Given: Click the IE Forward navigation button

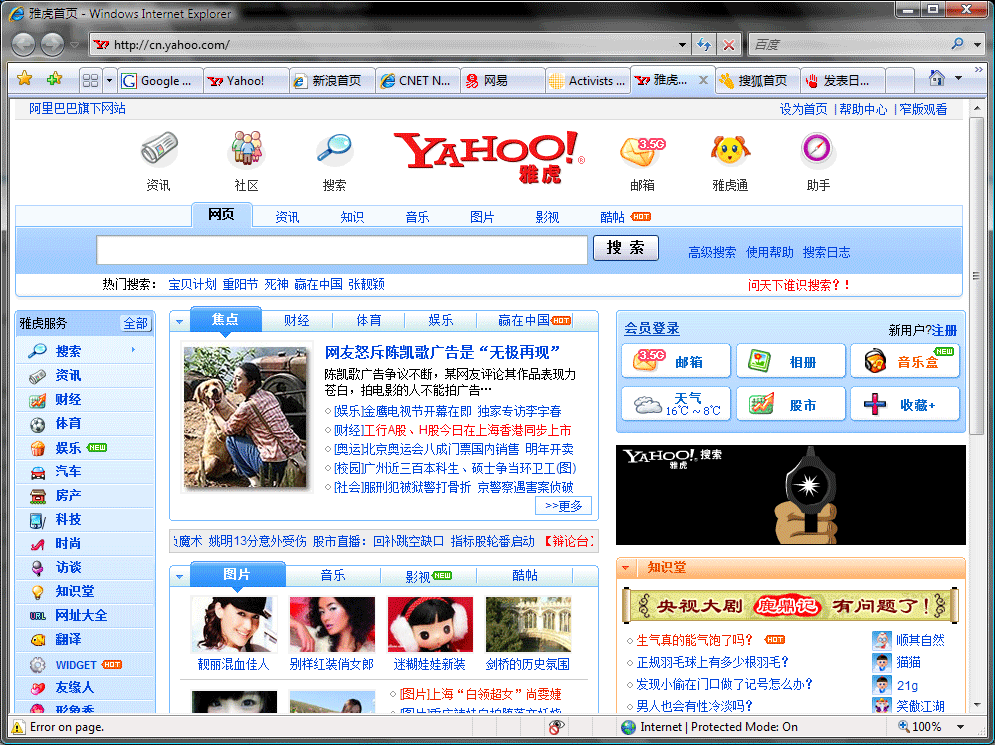Looking at the screenshot, I should click(52, 44).
